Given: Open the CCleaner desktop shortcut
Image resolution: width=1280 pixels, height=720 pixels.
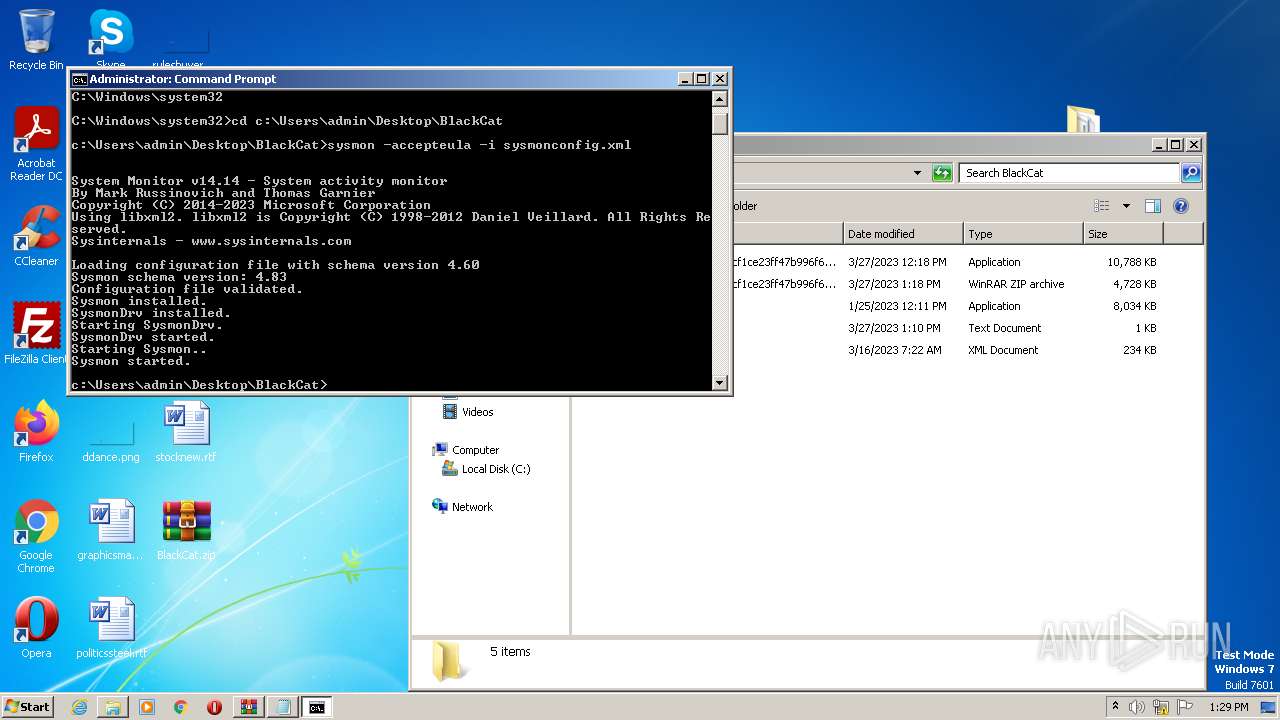Looking at the screenshot, I should pos(36,236).
